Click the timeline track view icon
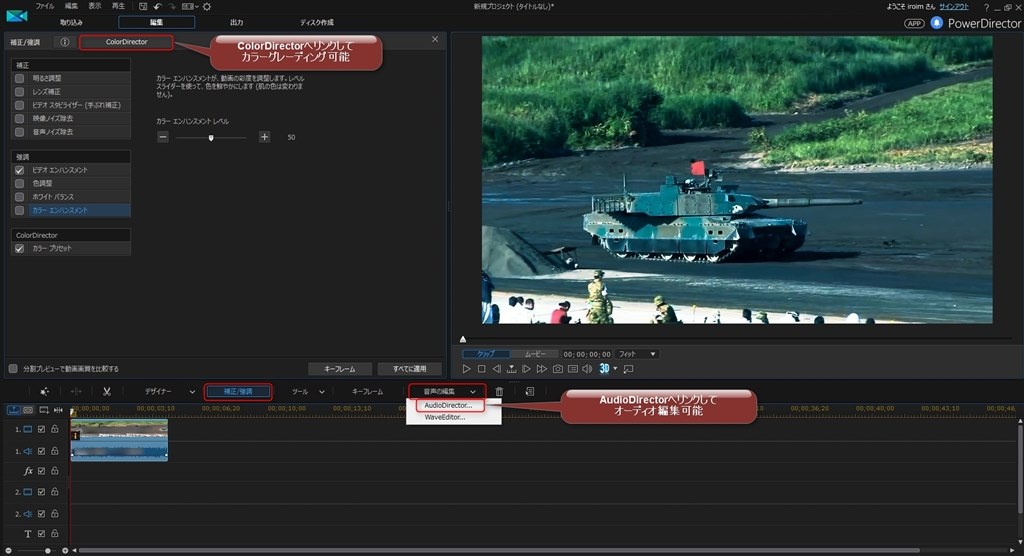The height and width of the screenshot is (556, 1024). pyautogui.click(x=14, y=410)
